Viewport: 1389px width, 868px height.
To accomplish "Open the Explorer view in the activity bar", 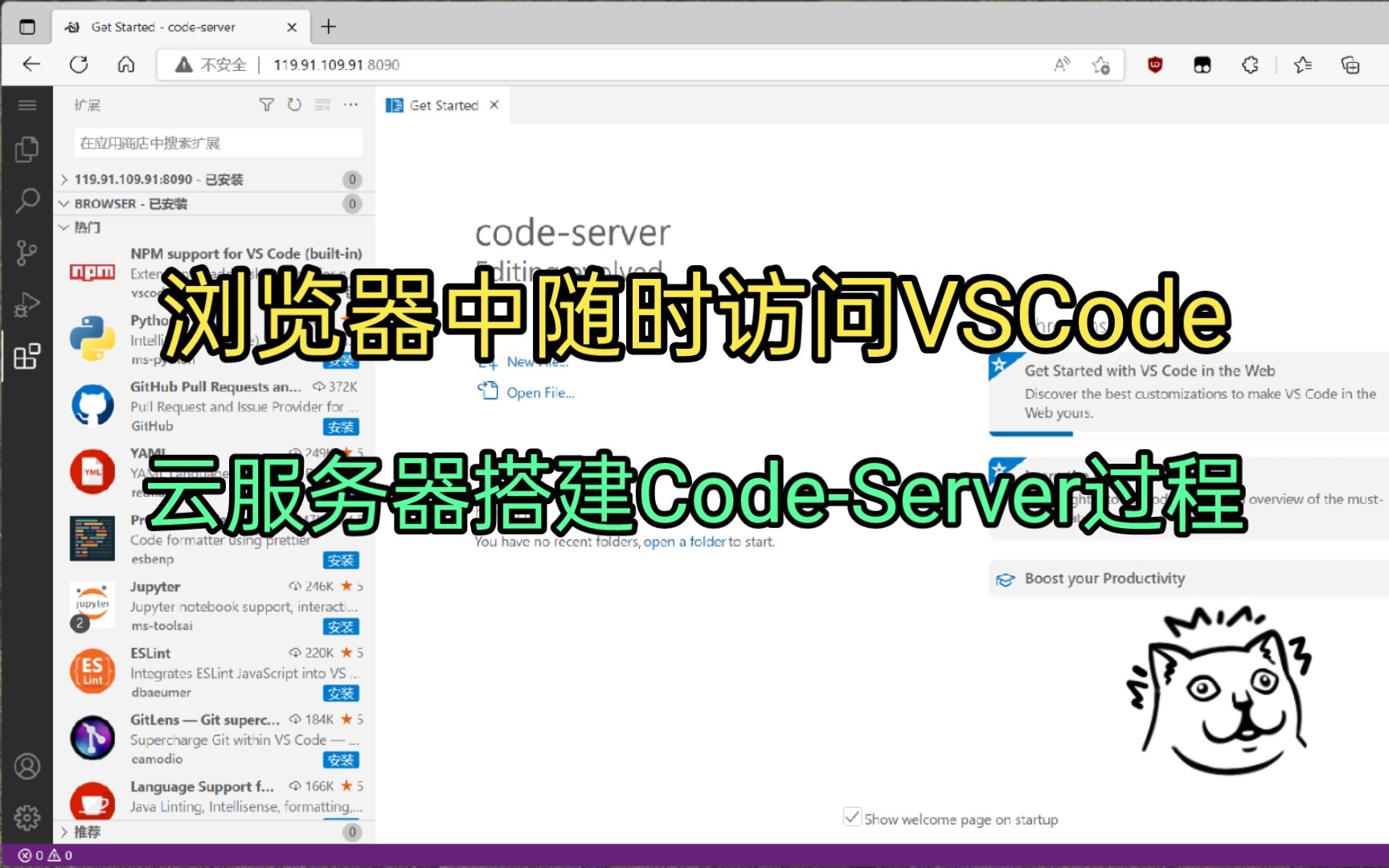I will [x=27, y=149].
